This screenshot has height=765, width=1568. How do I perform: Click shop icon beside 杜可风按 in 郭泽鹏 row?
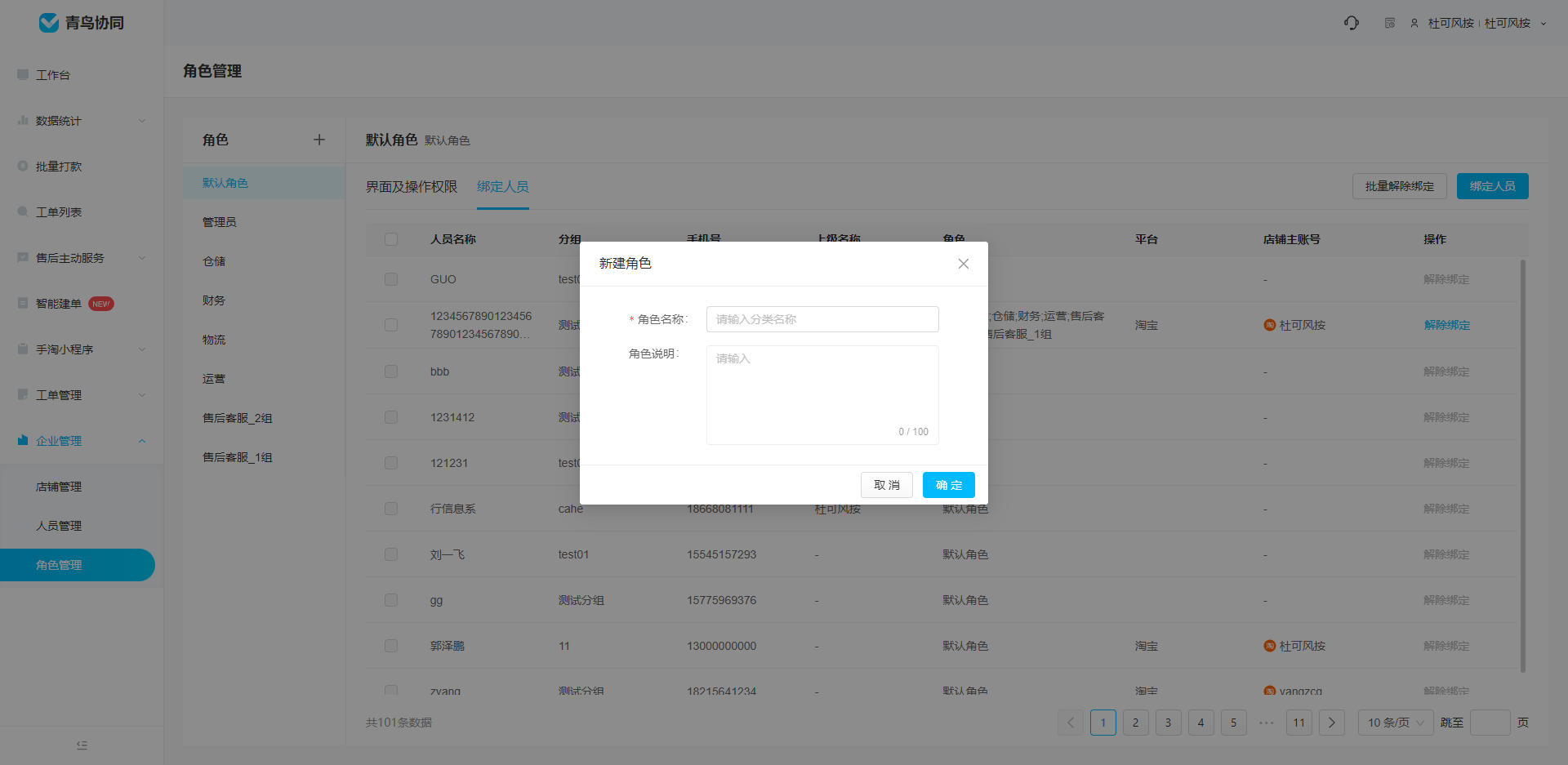tap(1270, 646)
